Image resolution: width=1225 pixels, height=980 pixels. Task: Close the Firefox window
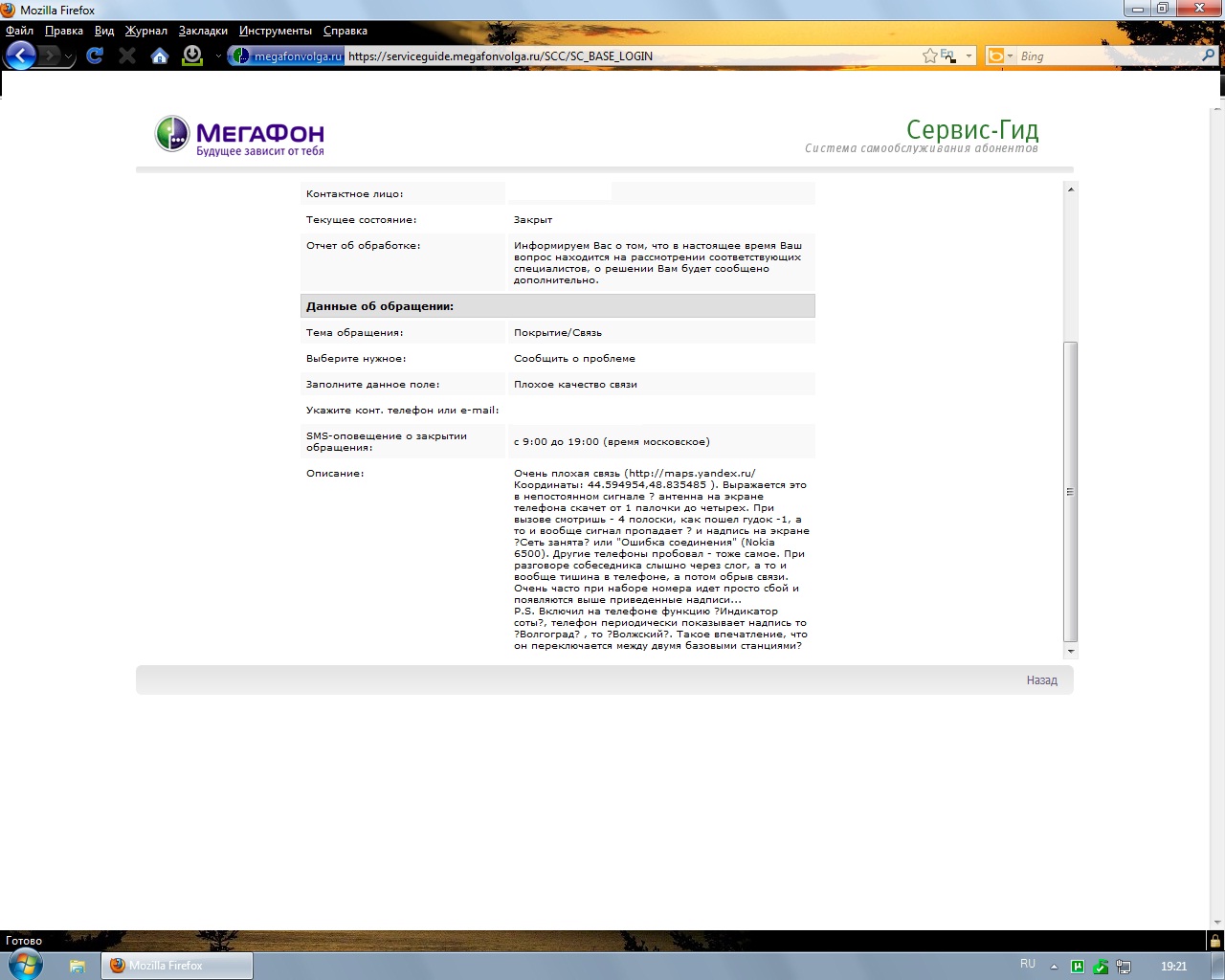coord(1200,9)
